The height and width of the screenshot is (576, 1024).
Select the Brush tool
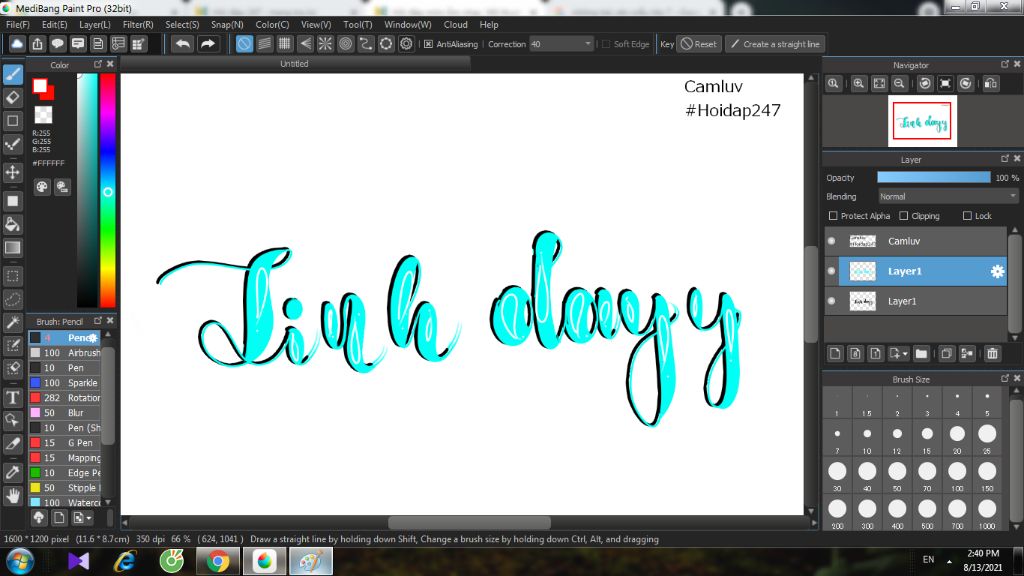coord(12,74)
